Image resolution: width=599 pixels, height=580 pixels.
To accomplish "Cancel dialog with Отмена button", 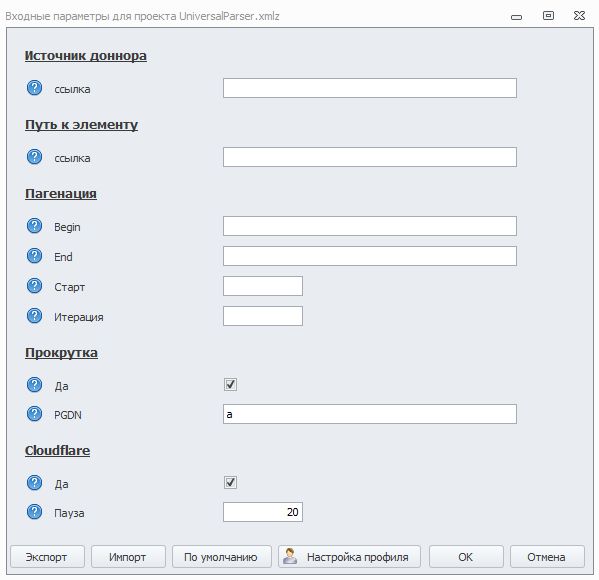I will [x=547, y=557].
